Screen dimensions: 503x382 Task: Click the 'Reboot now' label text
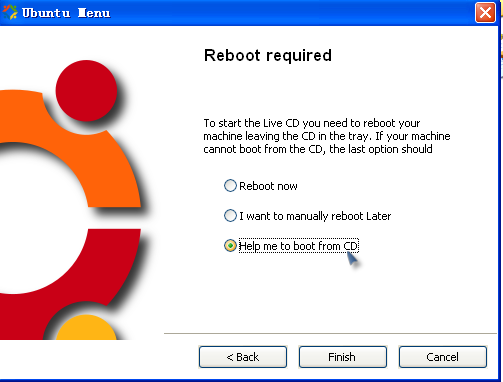tap(268, 186)
